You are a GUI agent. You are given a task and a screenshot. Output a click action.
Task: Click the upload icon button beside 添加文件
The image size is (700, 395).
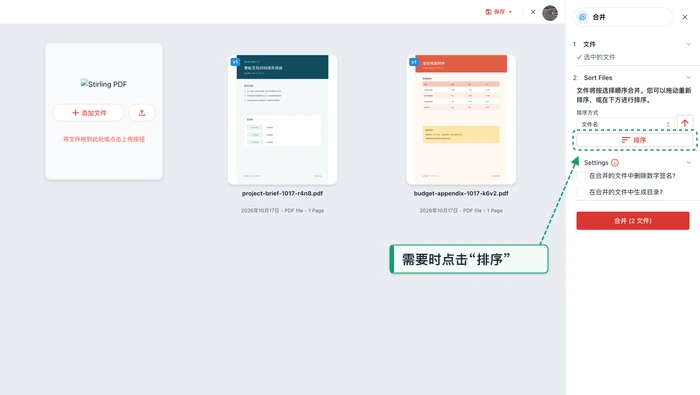pyautogui.click(x=142, y=113)
